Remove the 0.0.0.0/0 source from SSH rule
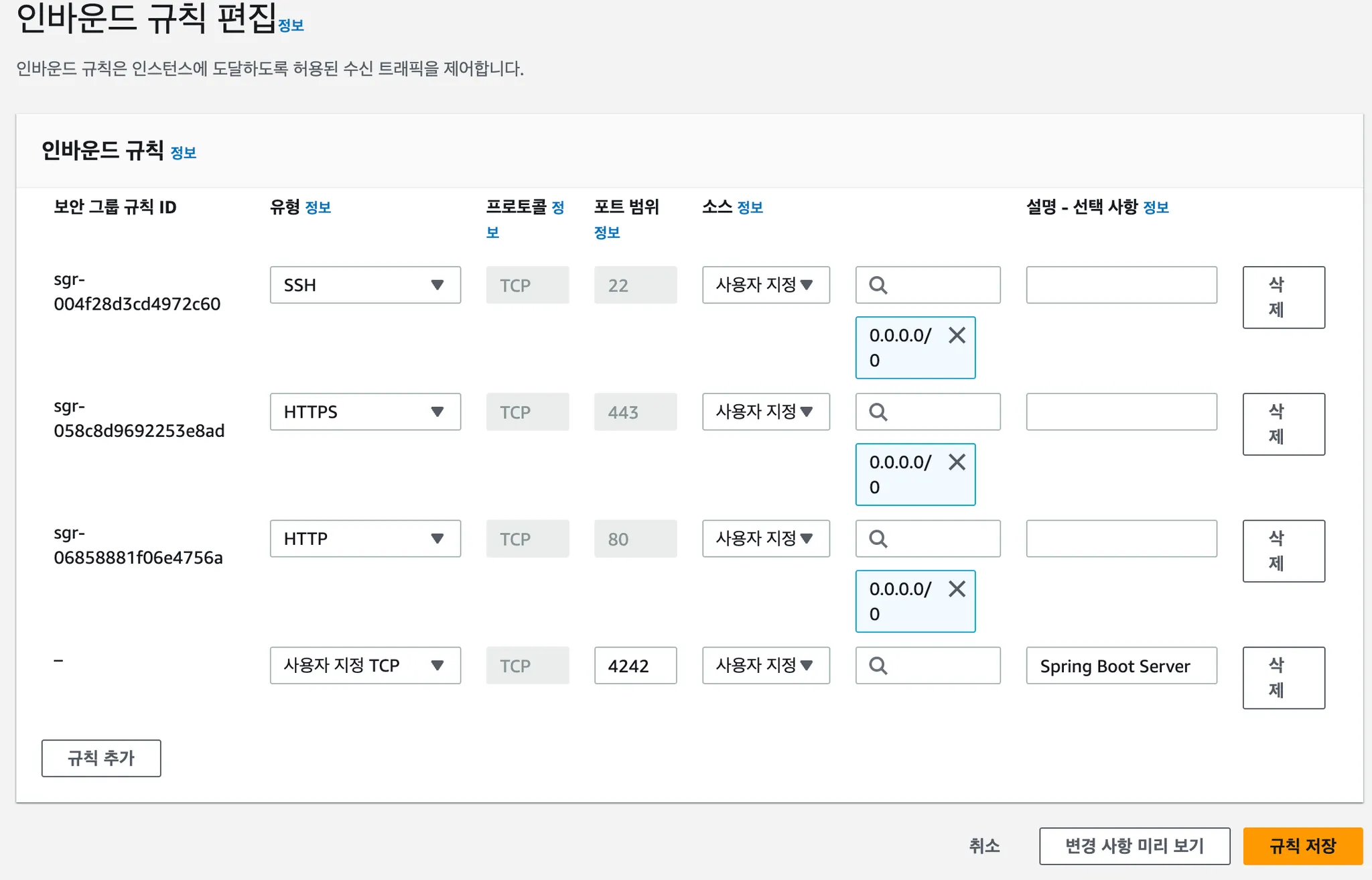 point(957,335)
